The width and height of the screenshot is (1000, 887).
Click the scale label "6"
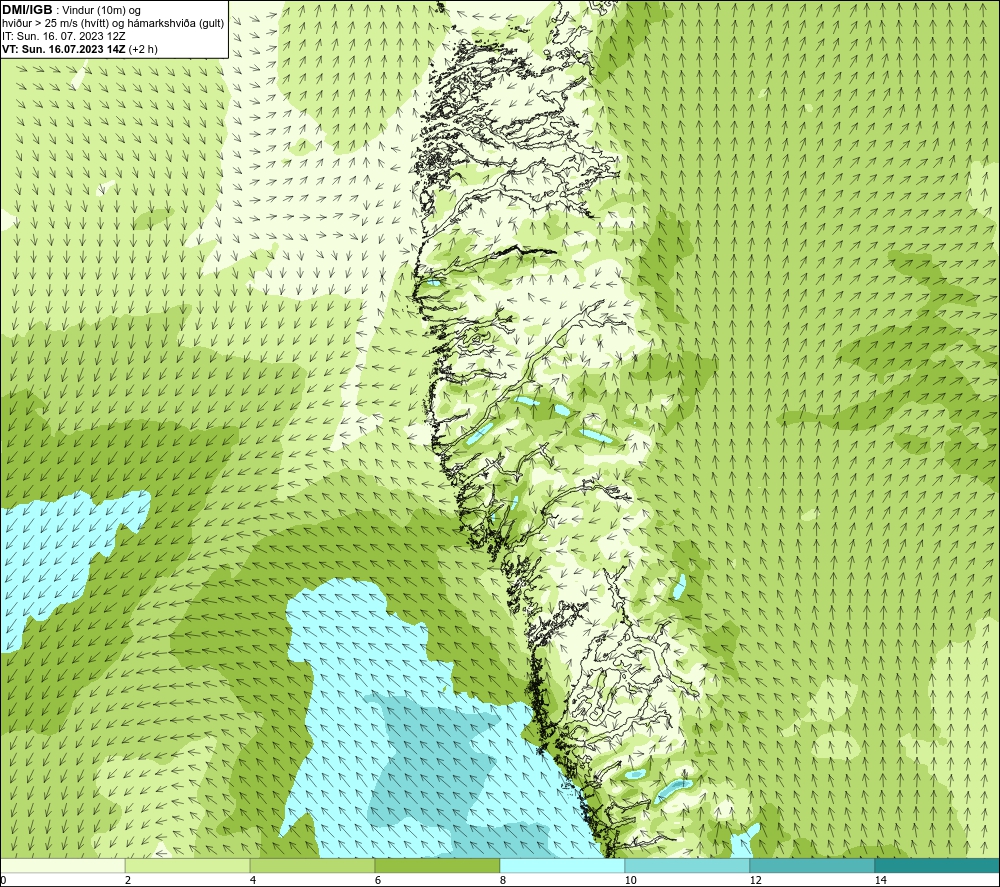378,880
